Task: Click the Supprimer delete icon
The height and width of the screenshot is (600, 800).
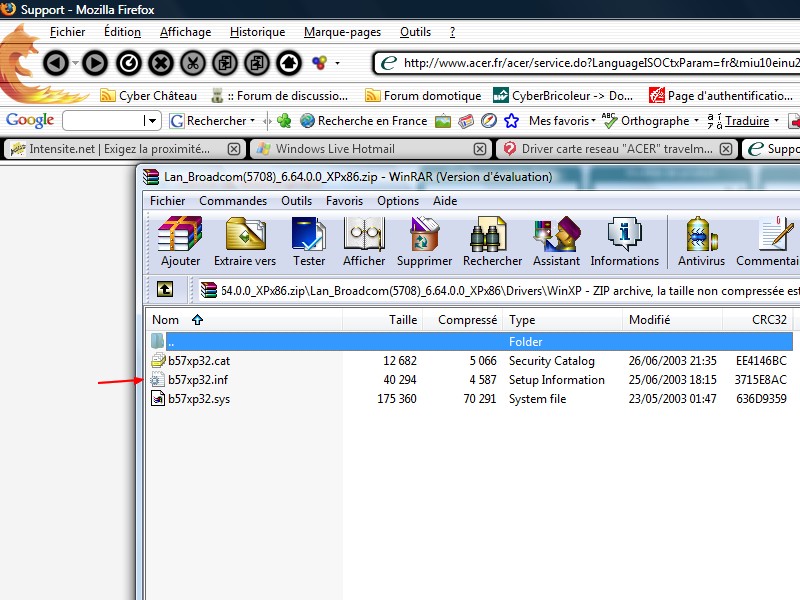Action: click(x=424, y=242)
